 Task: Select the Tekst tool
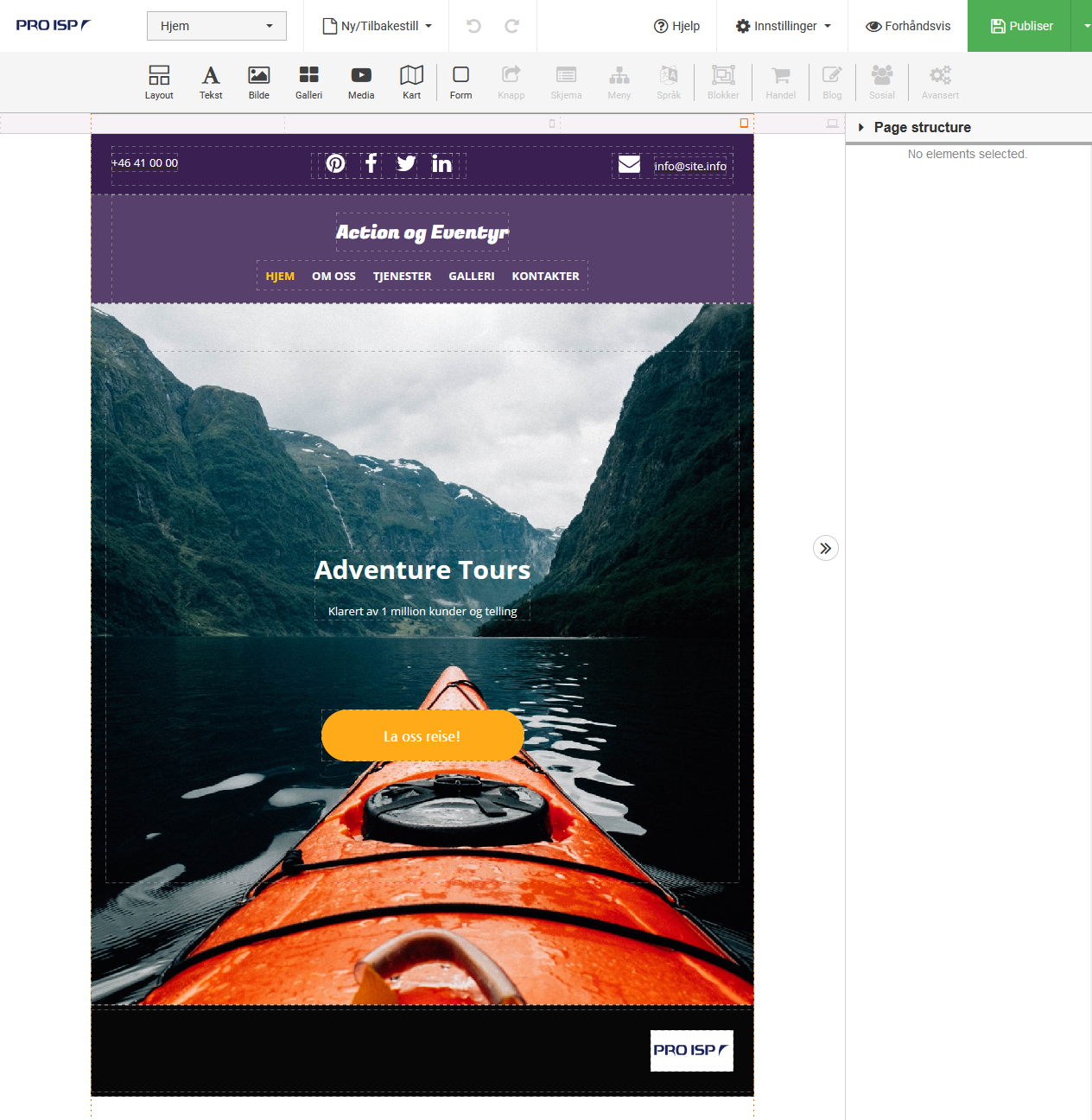[211, 83]
